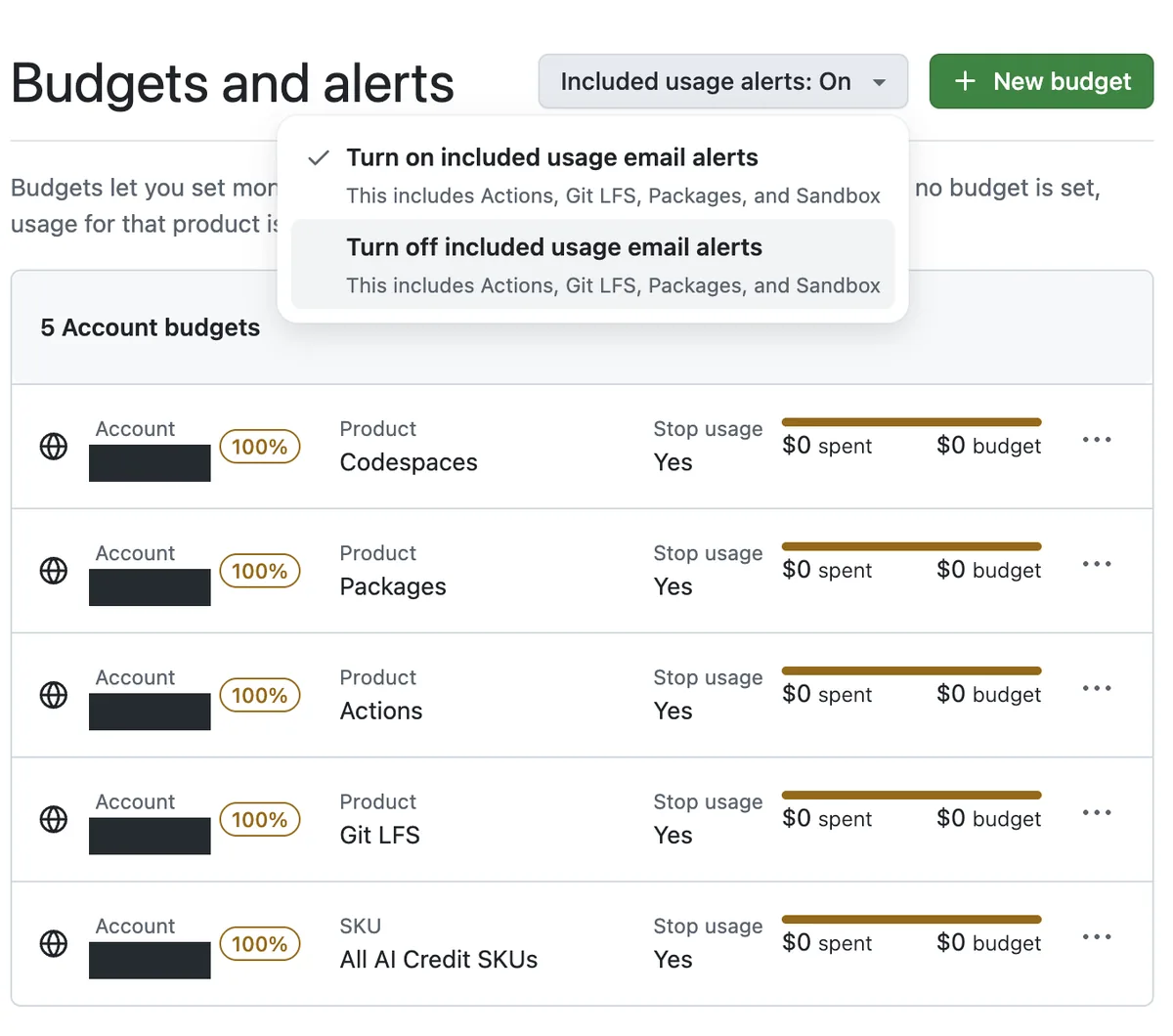Click 100% badge in Codespaces row
This screenshot has width=1173, height=1036.
pyautogui.click(x=259, y=447)
